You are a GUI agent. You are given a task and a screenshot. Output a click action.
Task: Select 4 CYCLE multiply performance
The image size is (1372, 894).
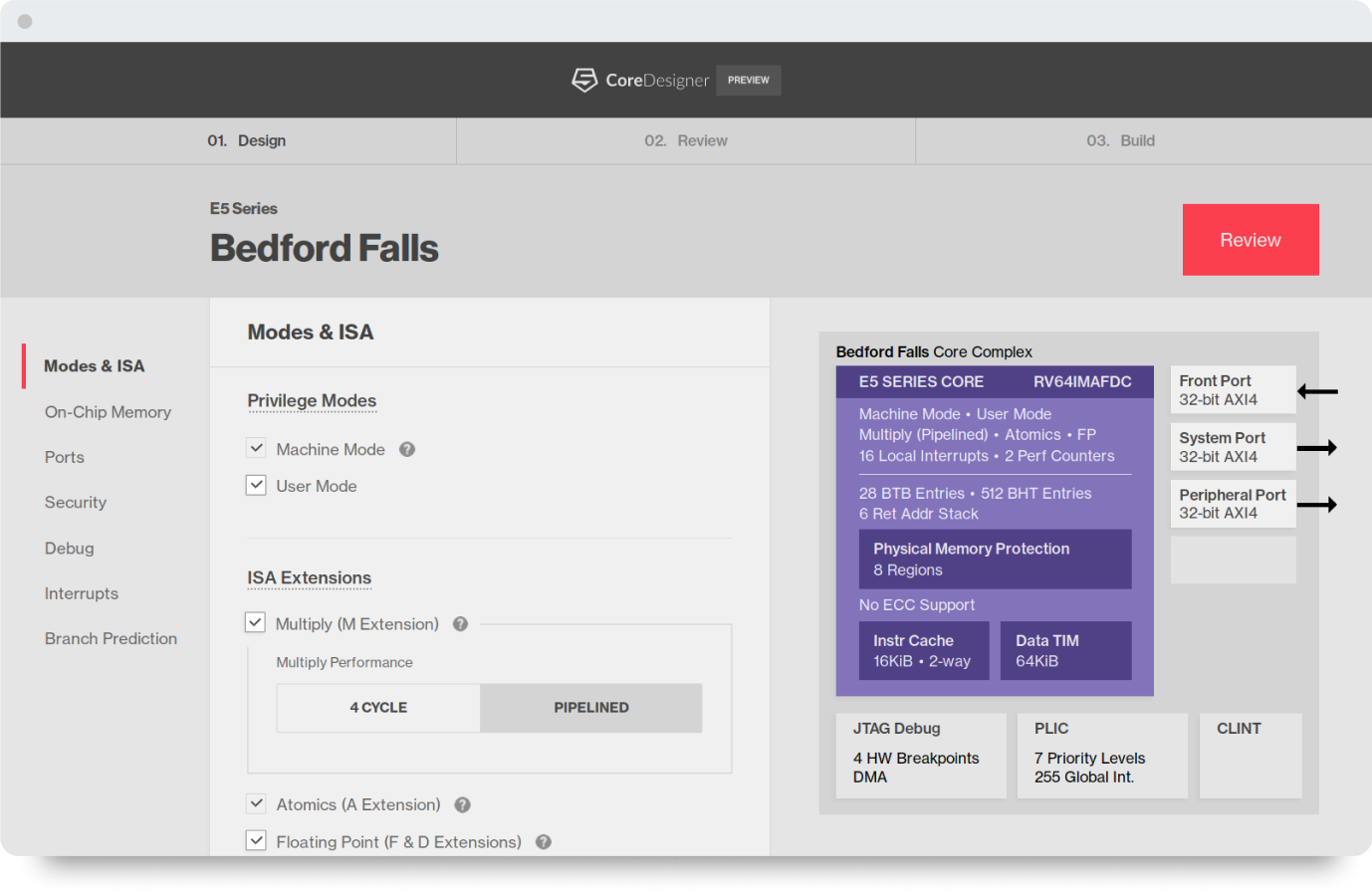(x=378, y=708)
